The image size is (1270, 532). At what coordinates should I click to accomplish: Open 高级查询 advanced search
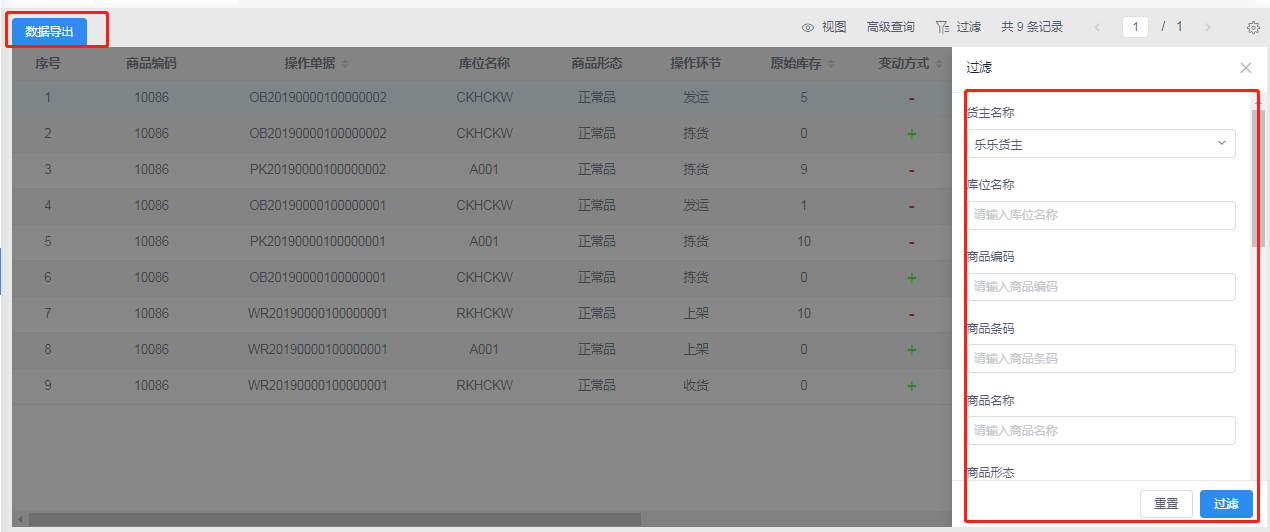[890, 27]
